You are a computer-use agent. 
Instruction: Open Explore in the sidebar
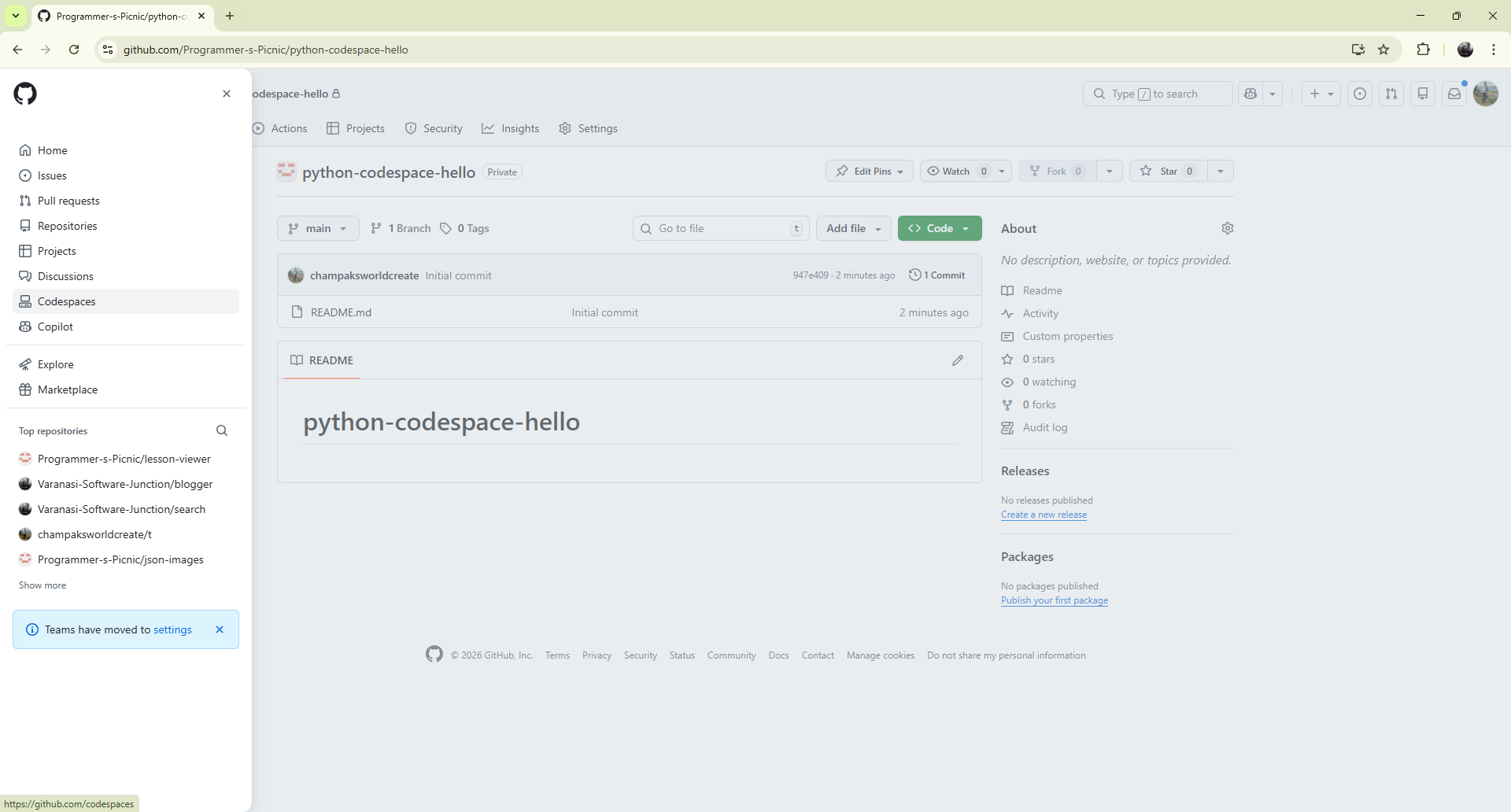[126, 364]
